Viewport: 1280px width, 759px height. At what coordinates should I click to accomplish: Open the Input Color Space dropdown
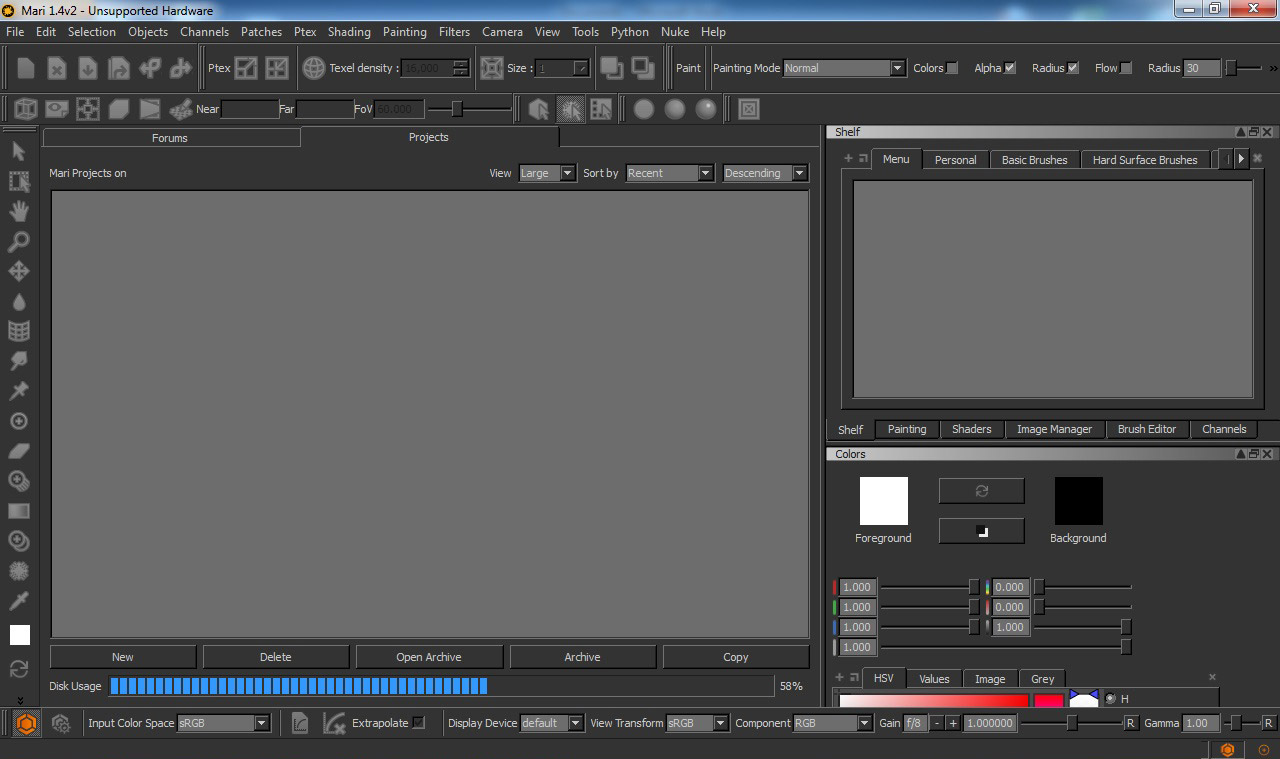coord(223,723)
